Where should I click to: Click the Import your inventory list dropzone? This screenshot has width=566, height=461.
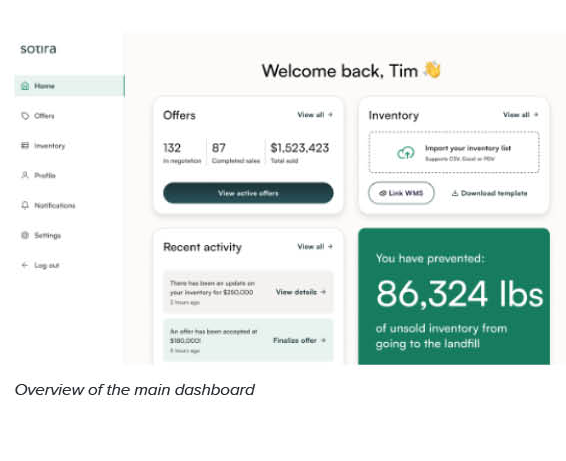click(454, 152)
